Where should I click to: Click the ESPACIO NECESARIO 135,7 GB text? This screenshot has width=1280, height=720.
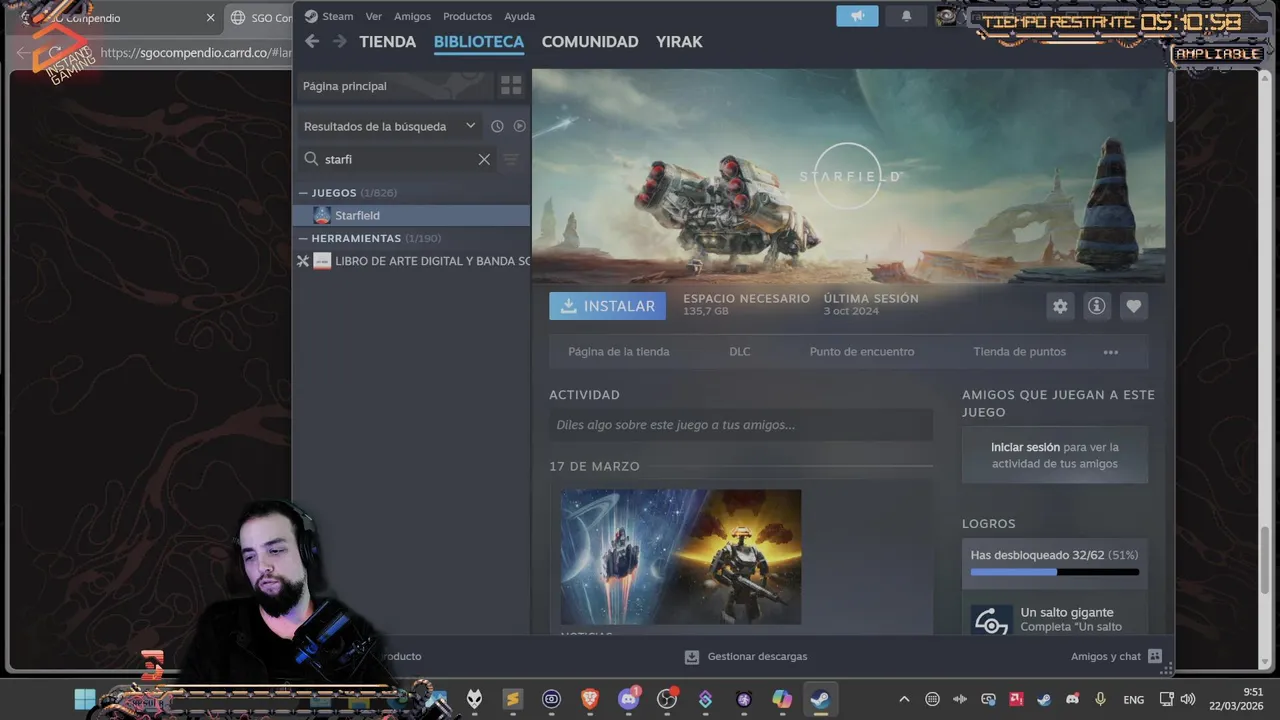pos(746,305)
